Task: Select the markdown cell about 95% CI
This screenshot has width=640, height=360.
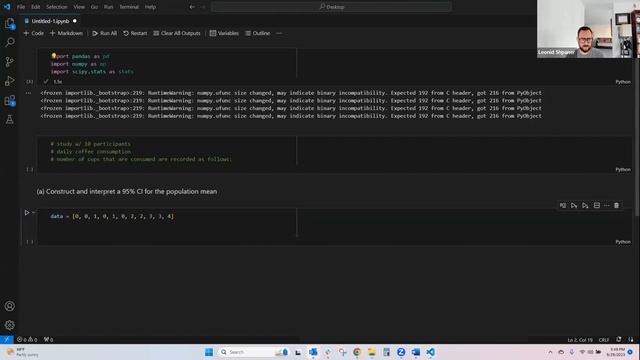Action: click(127, 191)
